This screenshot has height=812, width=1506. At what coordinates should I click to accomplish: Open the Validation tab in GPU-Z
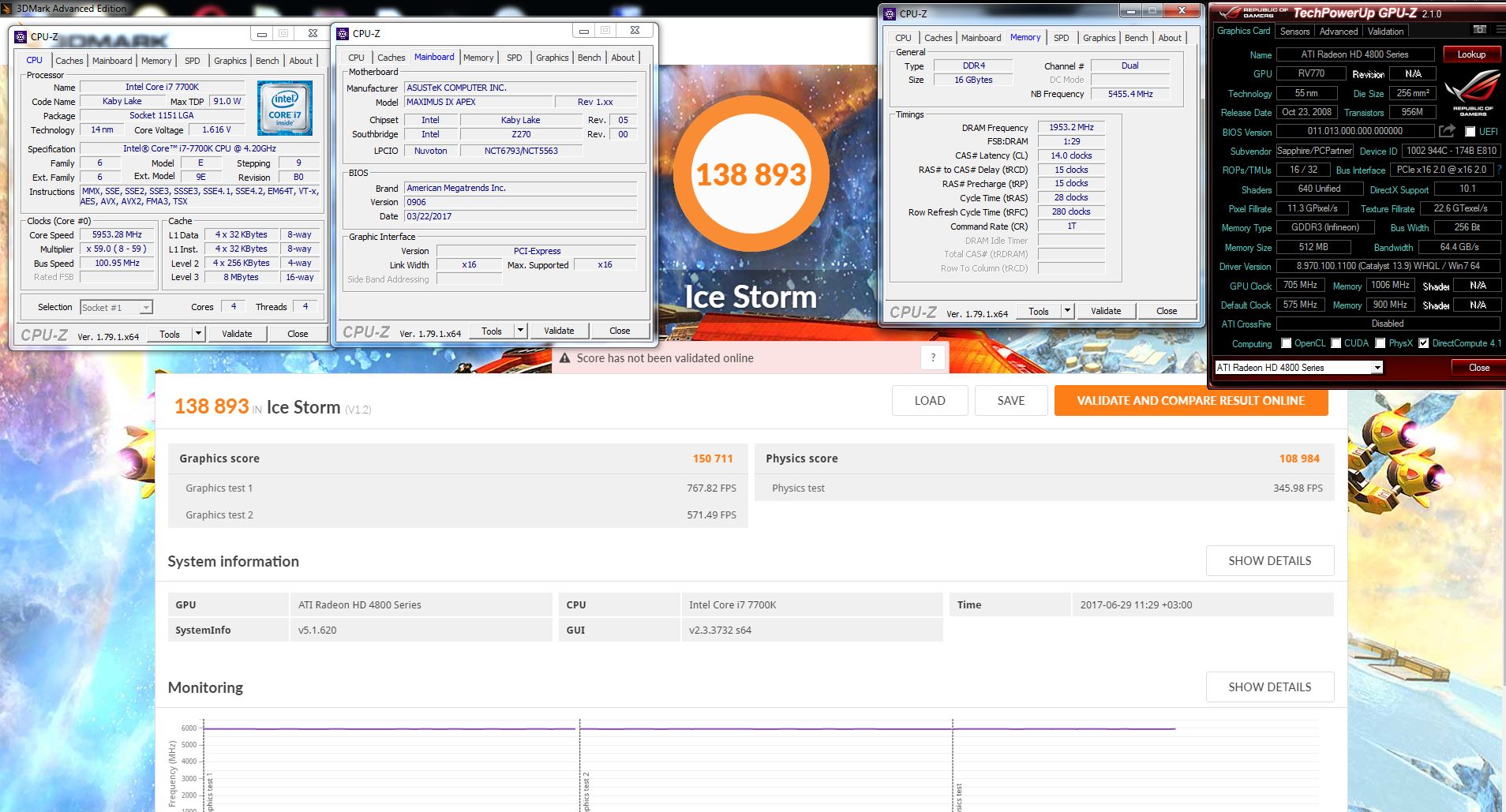pos(1385,32)
